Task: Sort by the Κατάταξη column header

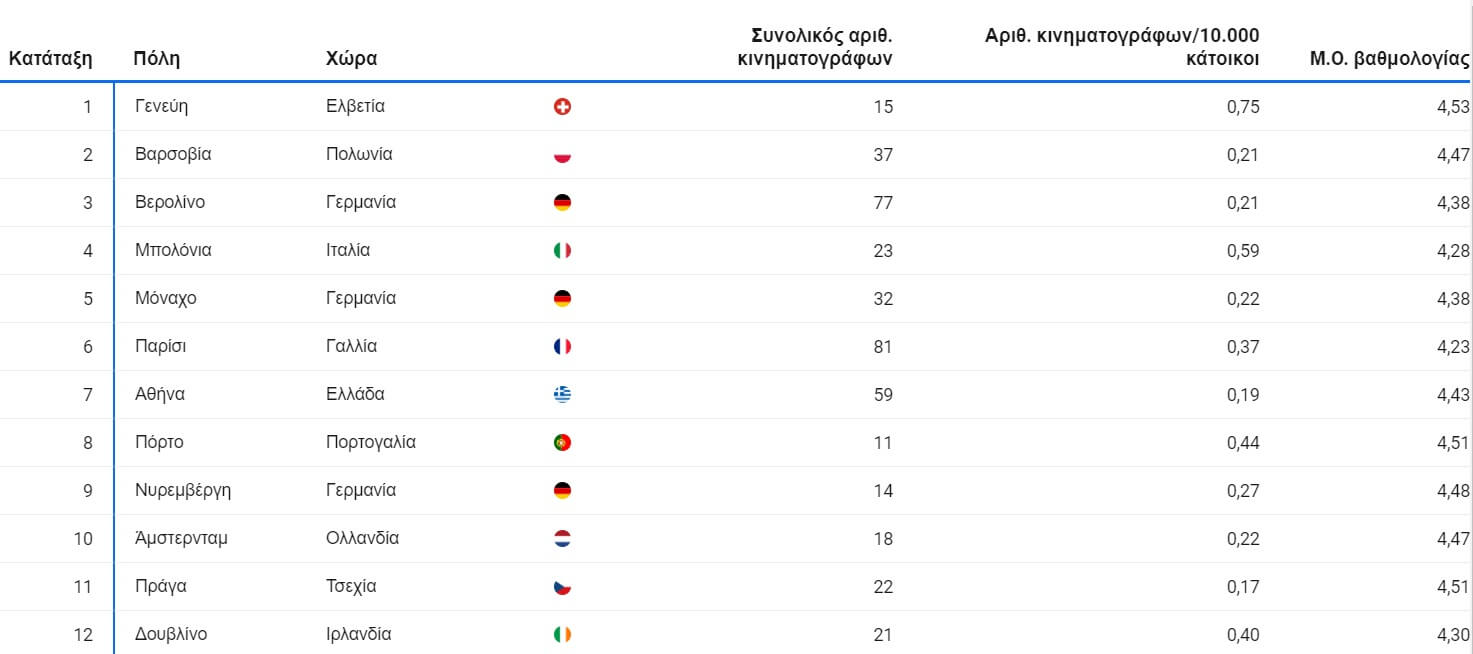Action: click(51, 58)
